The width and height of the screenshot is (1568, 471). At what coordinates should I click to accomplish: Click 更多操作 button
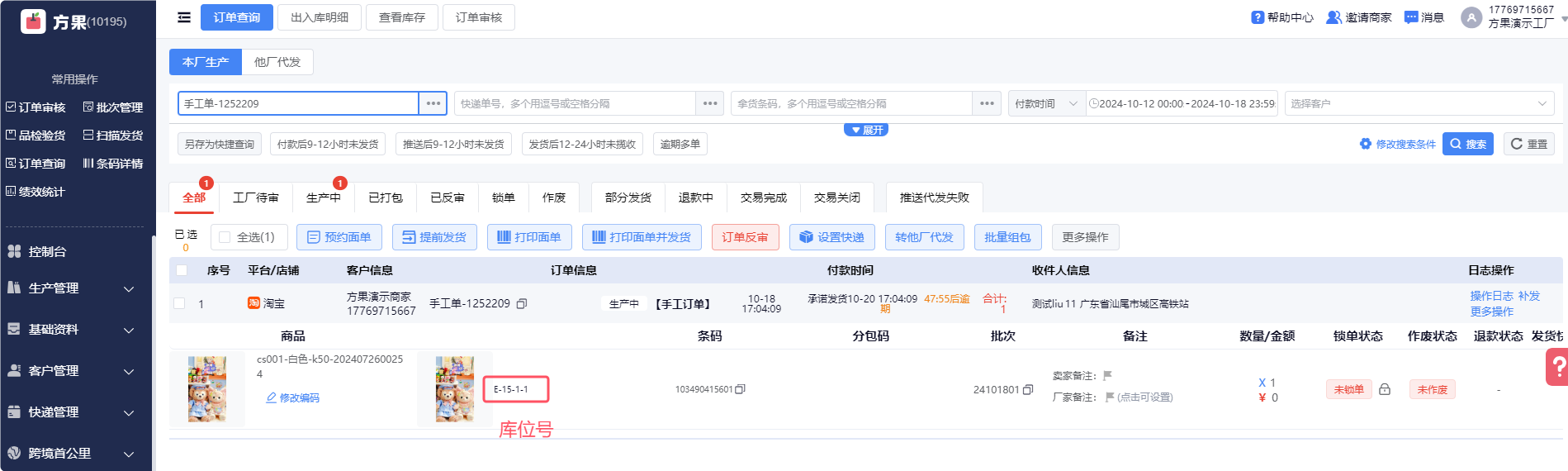tap(1085, 237)
